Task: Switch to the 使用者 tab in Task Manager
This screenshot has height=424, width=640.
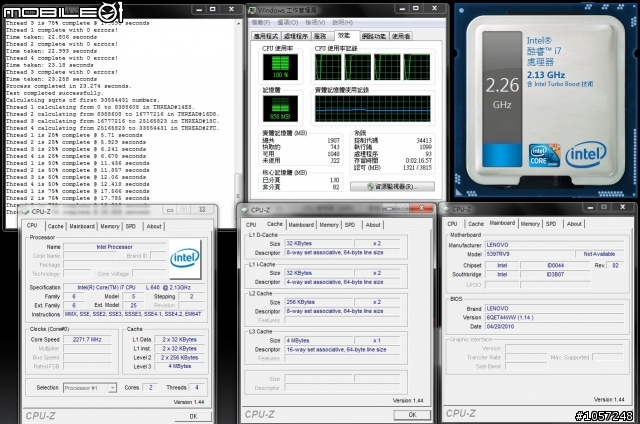Action: (401, 36)
